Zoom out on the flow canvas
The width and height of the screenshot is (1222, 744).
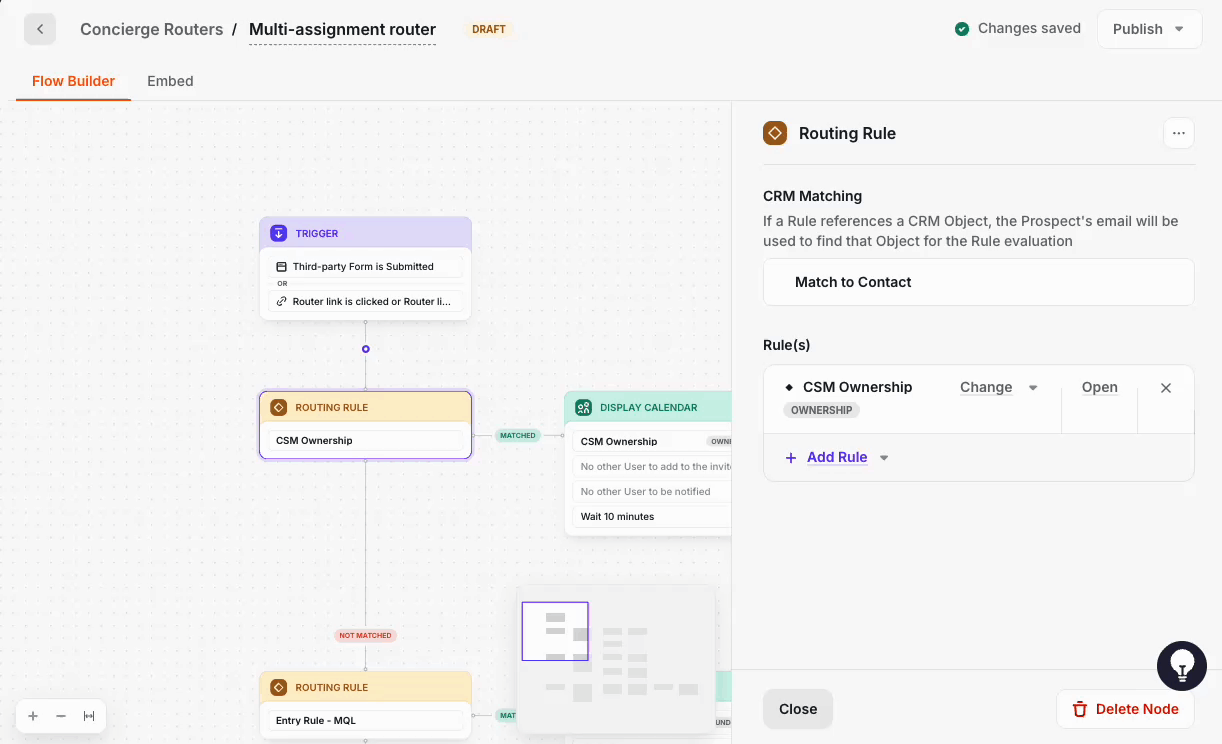(x=61, y=716)
